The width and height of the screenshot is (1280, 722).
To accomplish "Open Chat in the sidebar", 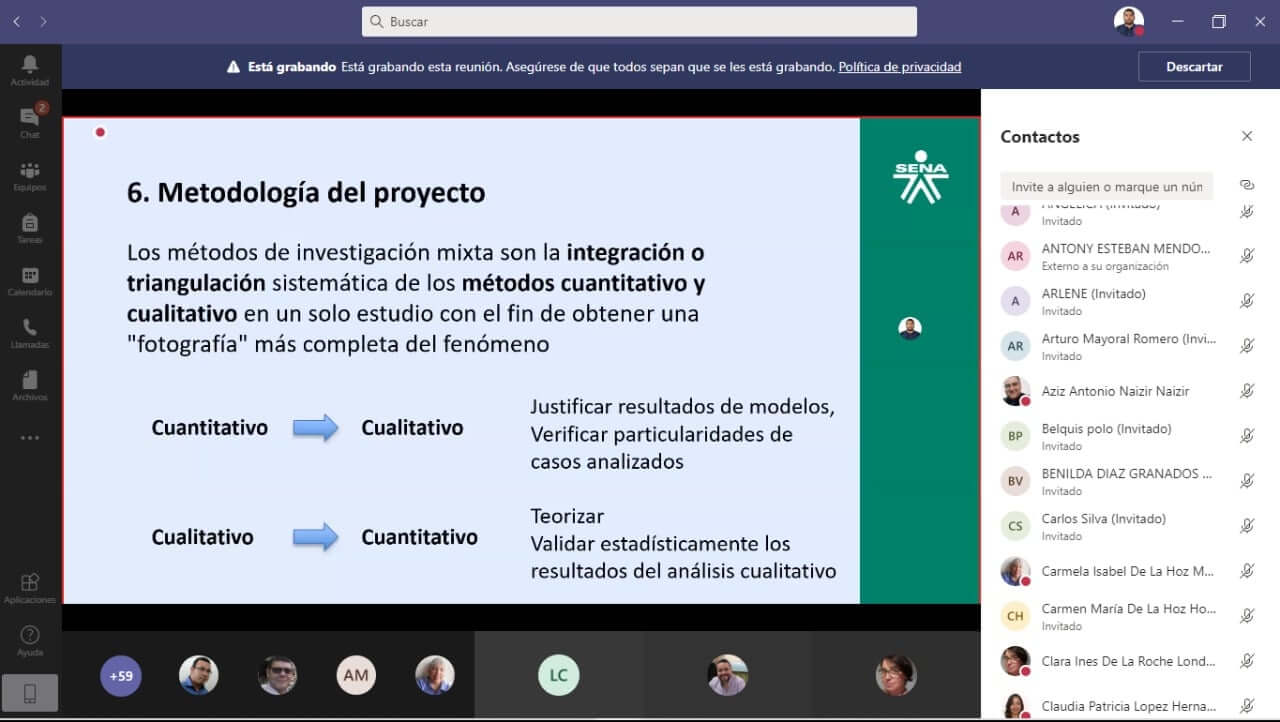I will pos(30,121).
